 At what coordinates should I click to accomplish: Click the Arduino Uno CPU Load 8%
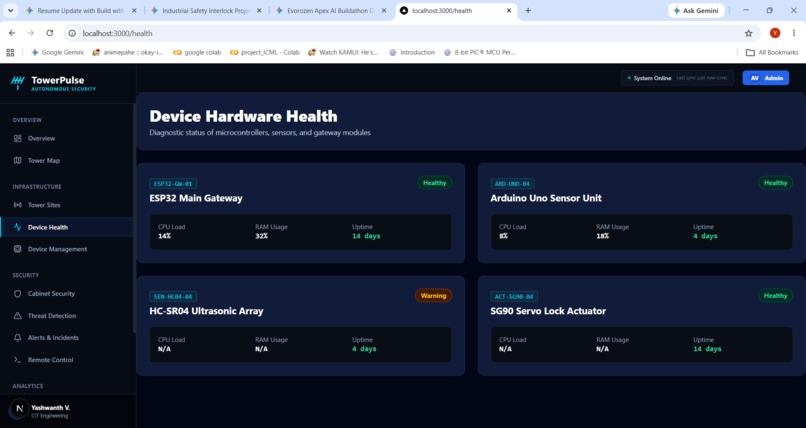(x=503, y=236)
